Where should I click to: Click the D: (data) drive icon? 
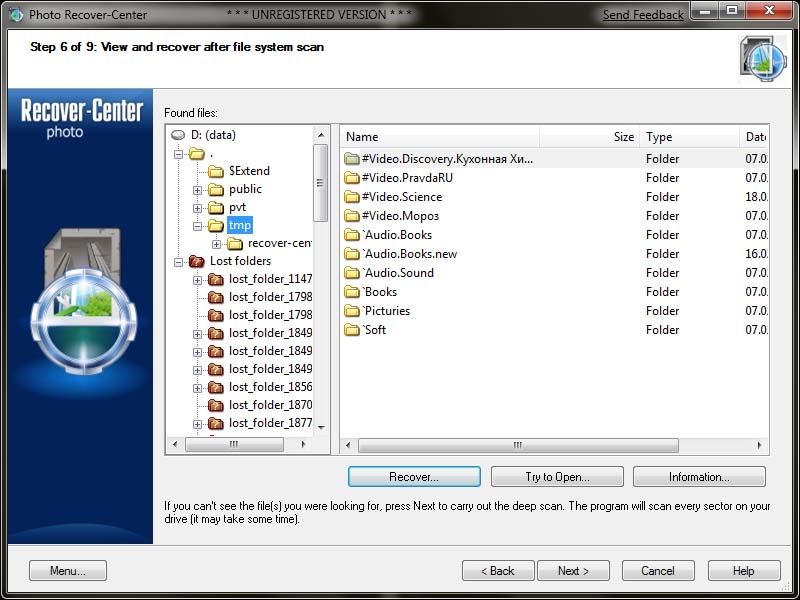[x=178, y=135]
